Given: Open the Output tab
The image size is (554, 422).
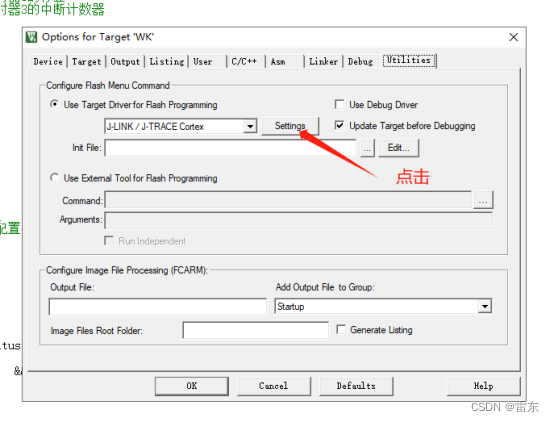Looking at the screenshot, I should point(125,61).
